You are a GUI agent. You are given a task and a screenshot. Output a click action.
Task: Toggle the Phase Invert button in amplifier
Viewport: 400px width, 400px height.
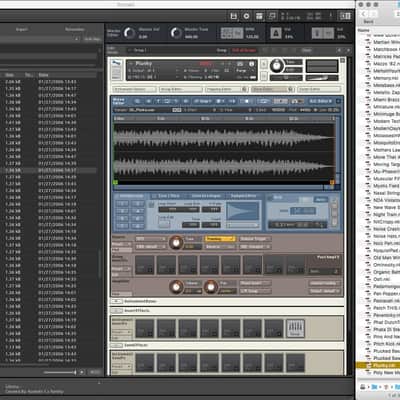tap(255, 283)
